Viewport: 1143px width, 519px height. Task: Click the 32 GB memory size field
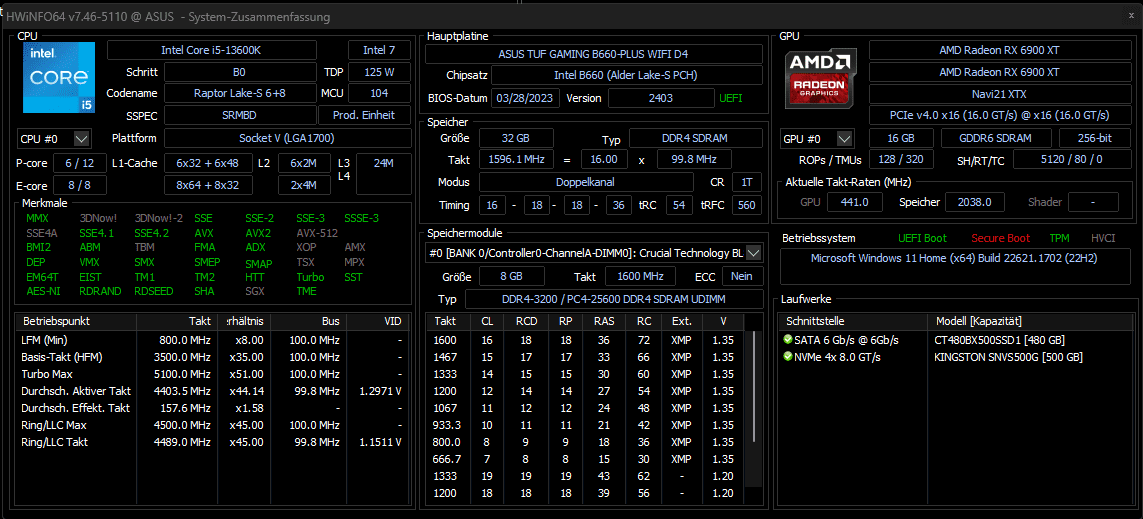pyautogui.click(x=516, y=138)
